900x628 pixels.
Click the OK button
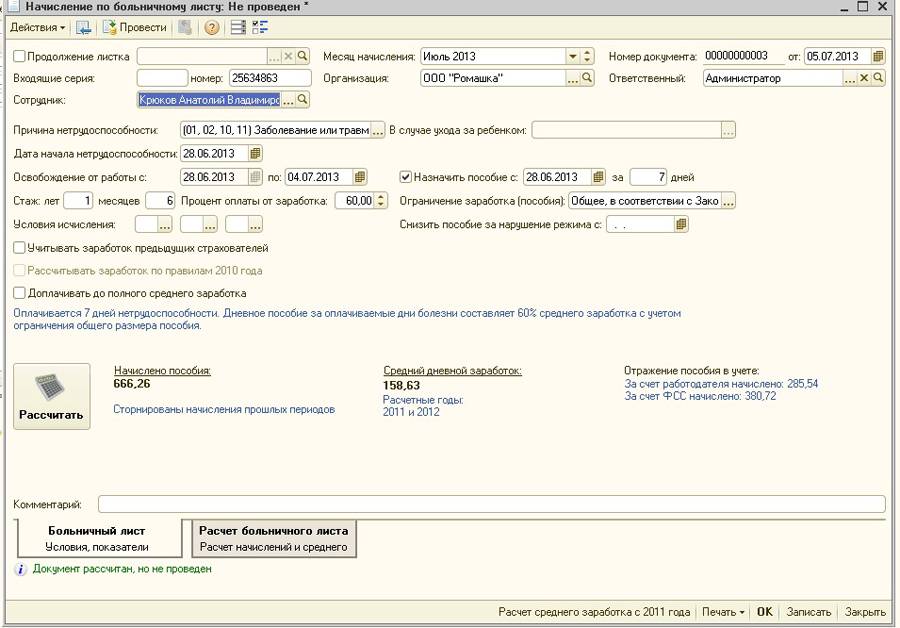click(x=765, y=612)
